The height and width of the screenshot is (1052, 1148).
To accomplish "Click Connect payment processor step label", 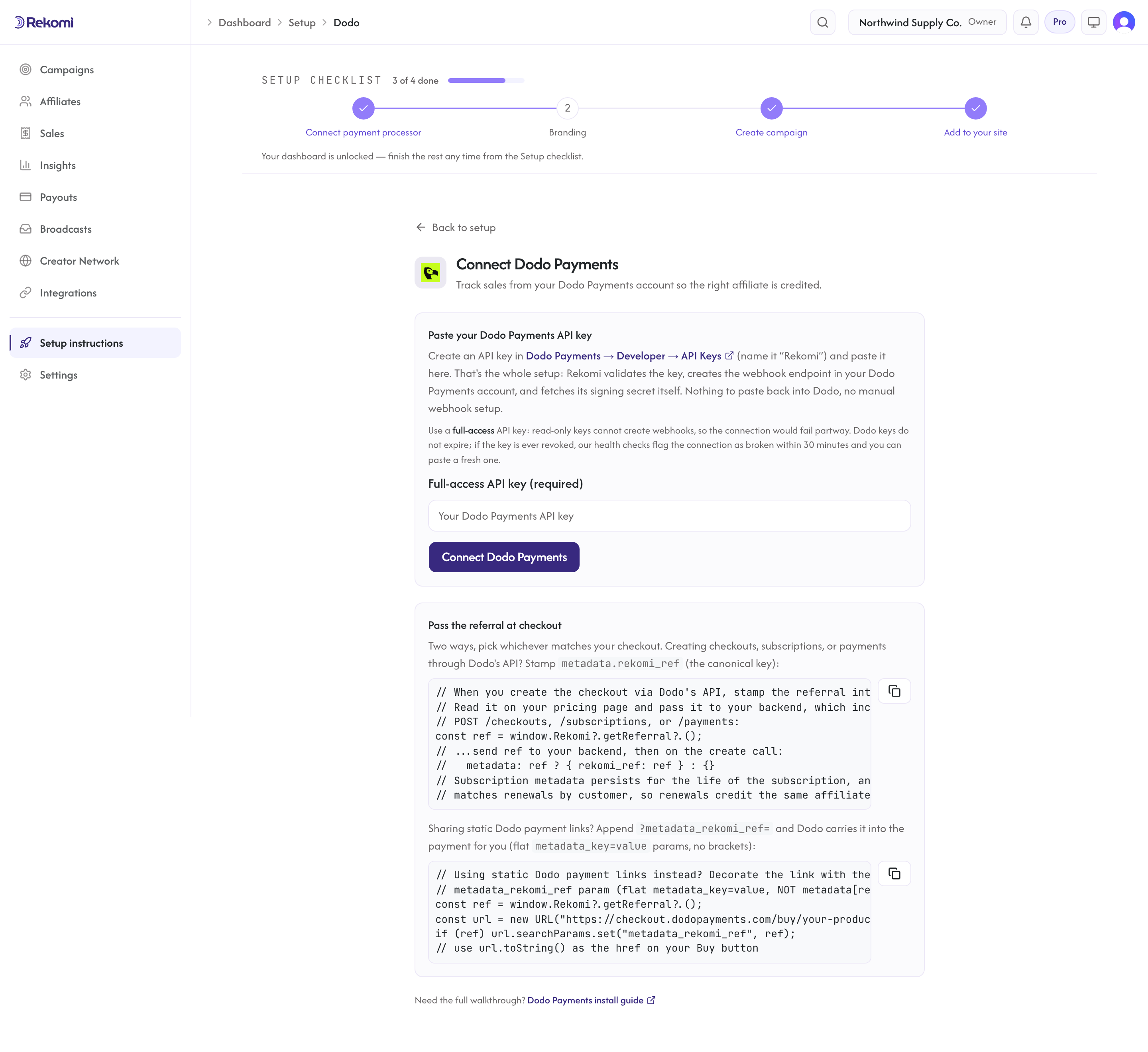I will pyautogui.click(x=363, y=132).
